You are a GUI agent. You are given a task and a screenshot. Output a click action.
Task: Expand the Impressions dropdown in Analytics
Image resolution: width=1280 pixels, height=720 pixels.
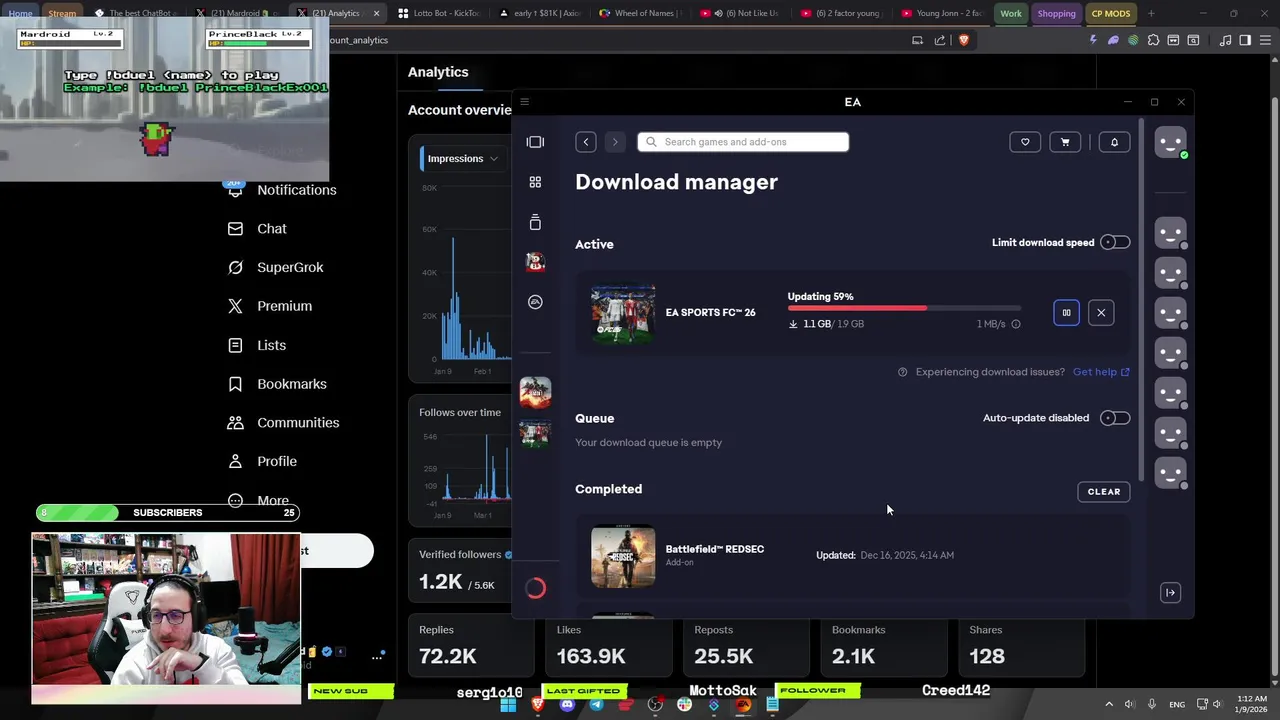[463, 159]
